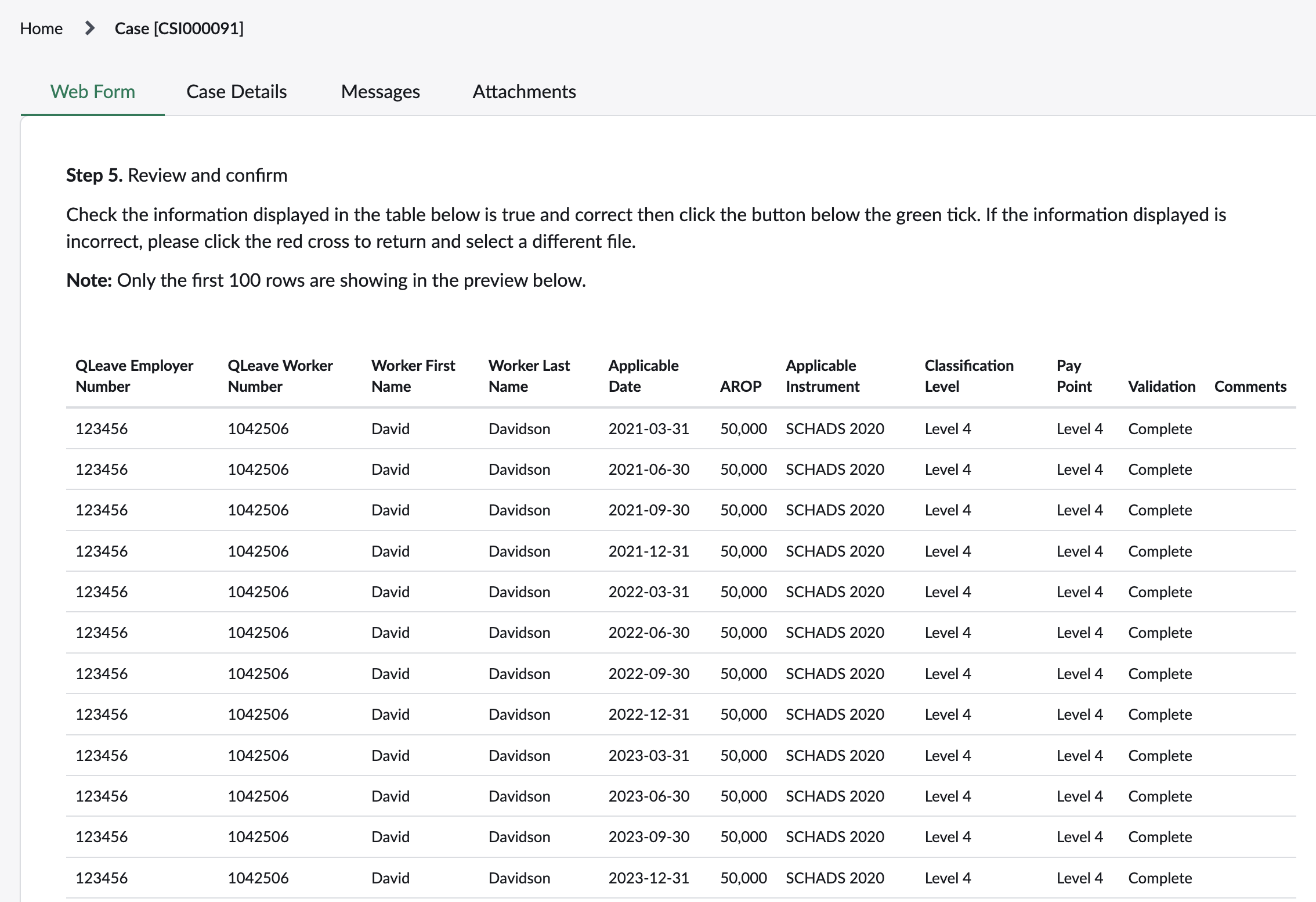Click Complete status in 2023-03-31 row
Image resolution: width=1316 pixels, height=902 pixels.
click(1160, 755)
